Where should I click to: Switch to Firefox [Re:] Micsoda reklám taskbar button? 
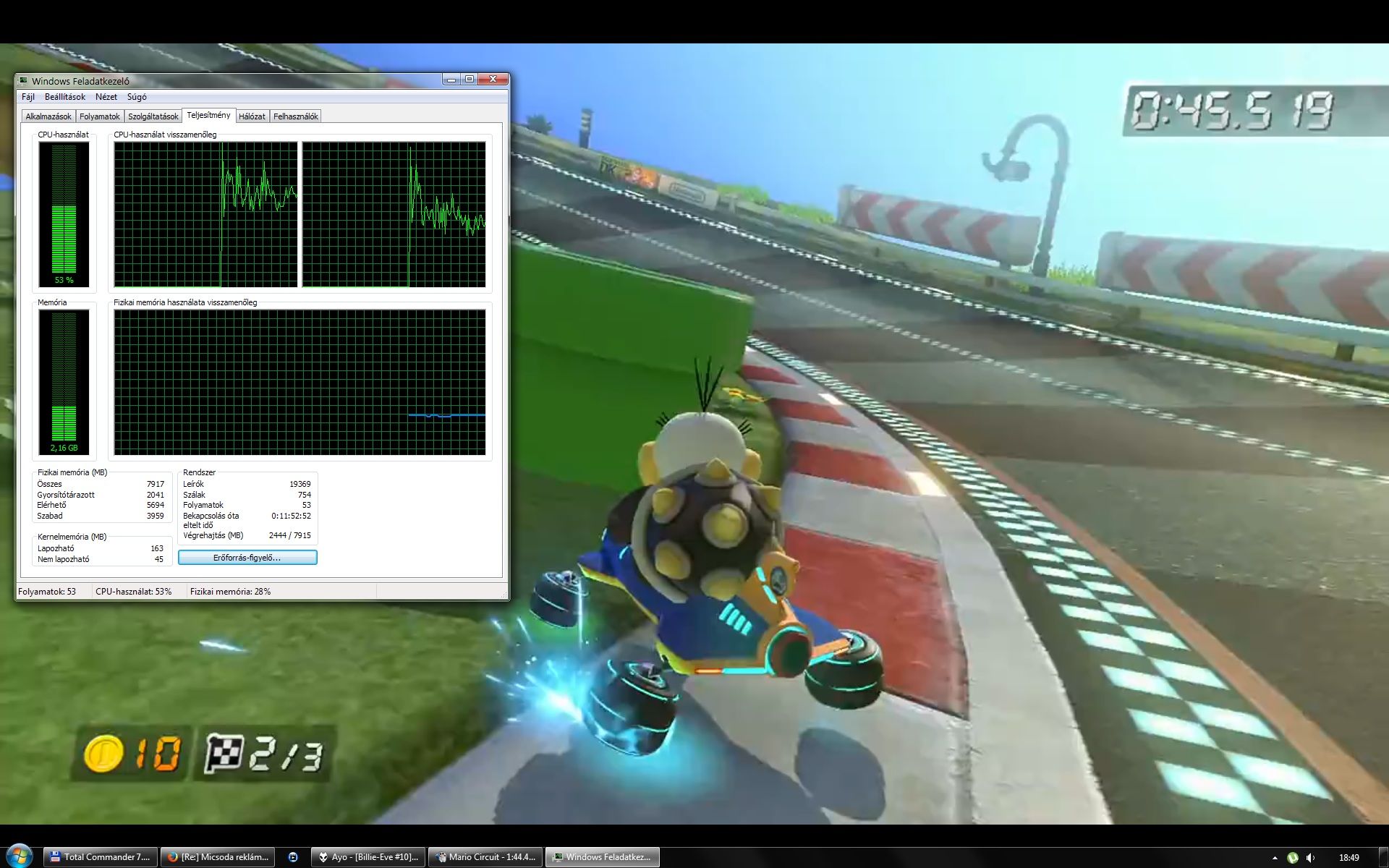coord(218,857)
